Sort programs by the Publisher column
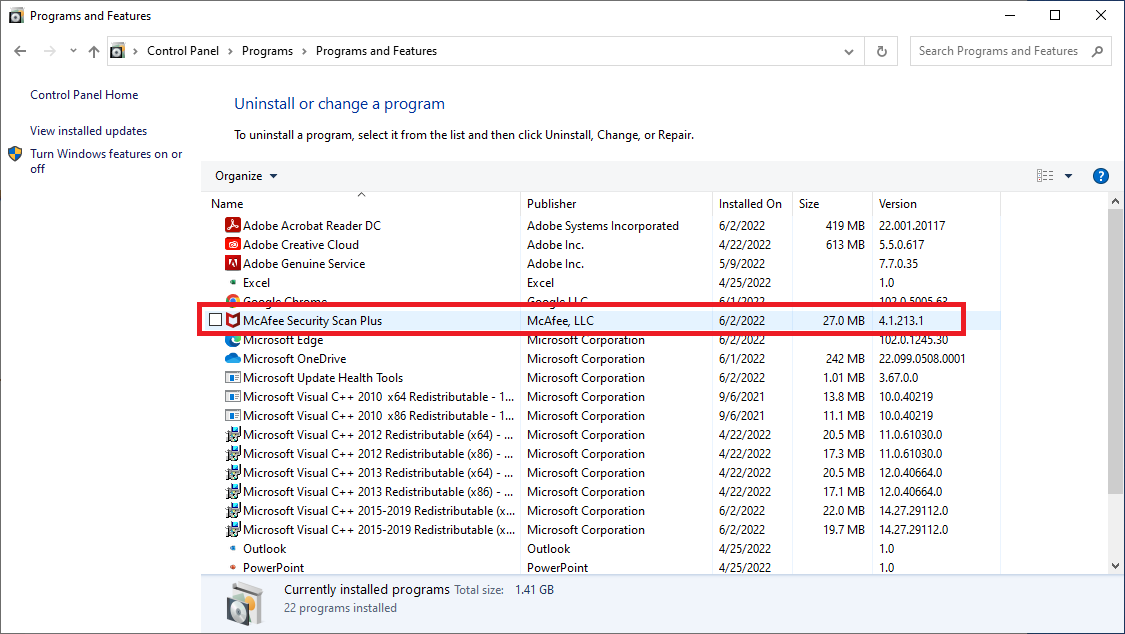Image resolution: width=1125 pixels, height=634 pixels. tap(551, 203)
